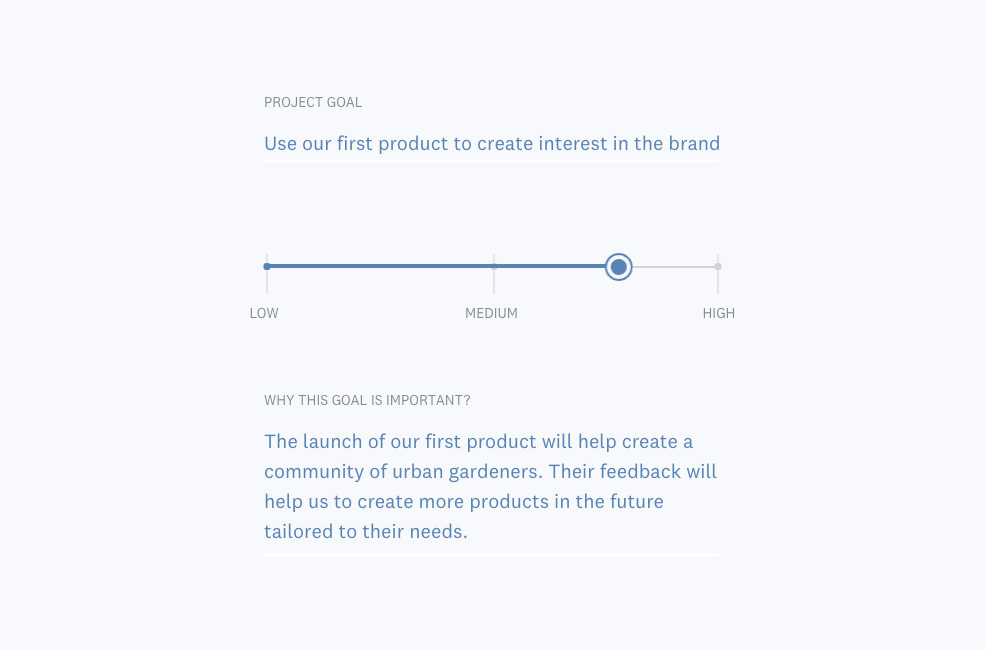Click the PROJECT GOAL heading label
The image size is (986, 650).
[313, 102]
